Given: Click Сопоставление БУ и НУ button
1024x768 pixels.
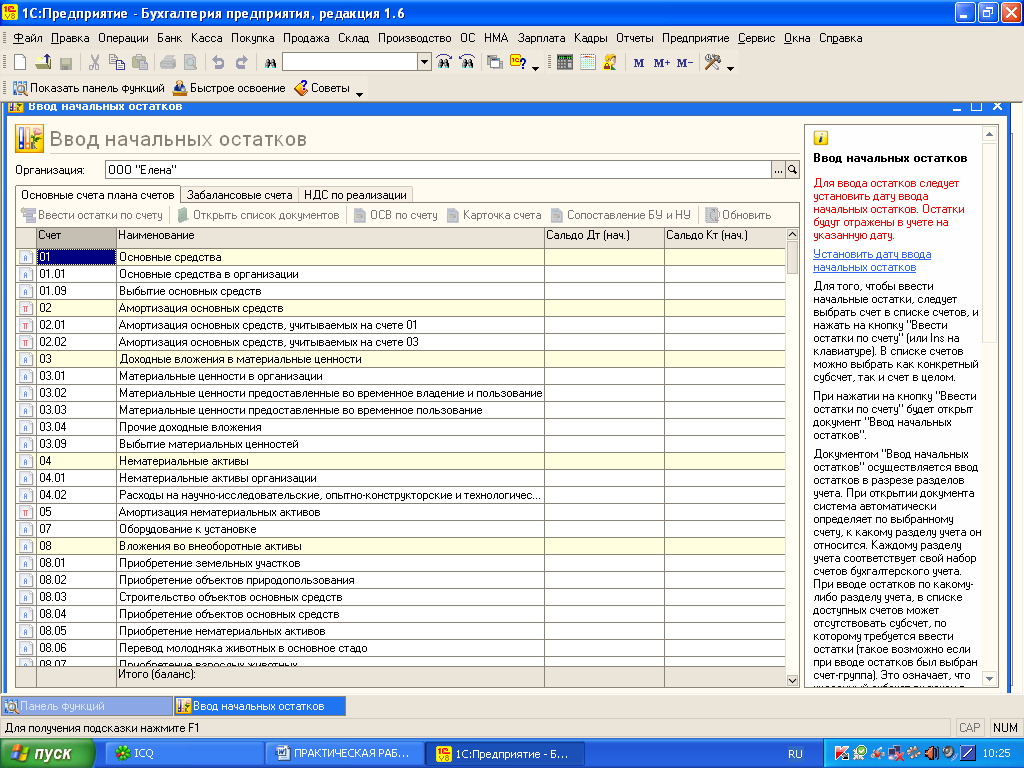Looking at the screenshot, I should click(x=620, y=215).
